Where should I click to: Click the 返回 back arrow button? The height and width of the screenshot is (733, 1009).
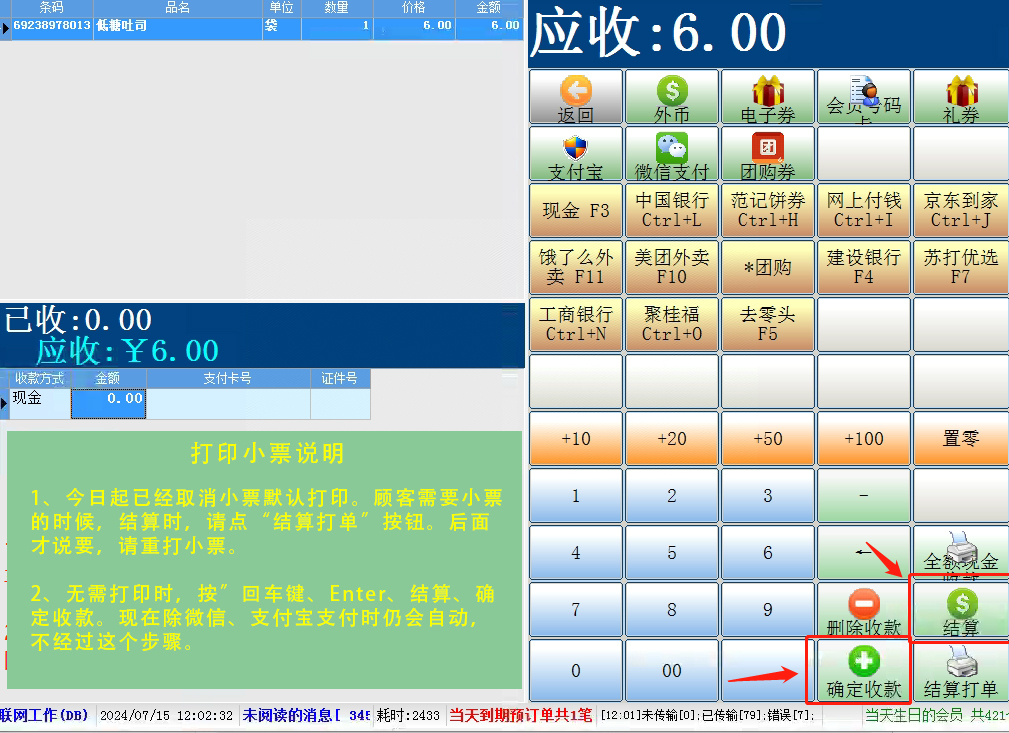(575, 97)
